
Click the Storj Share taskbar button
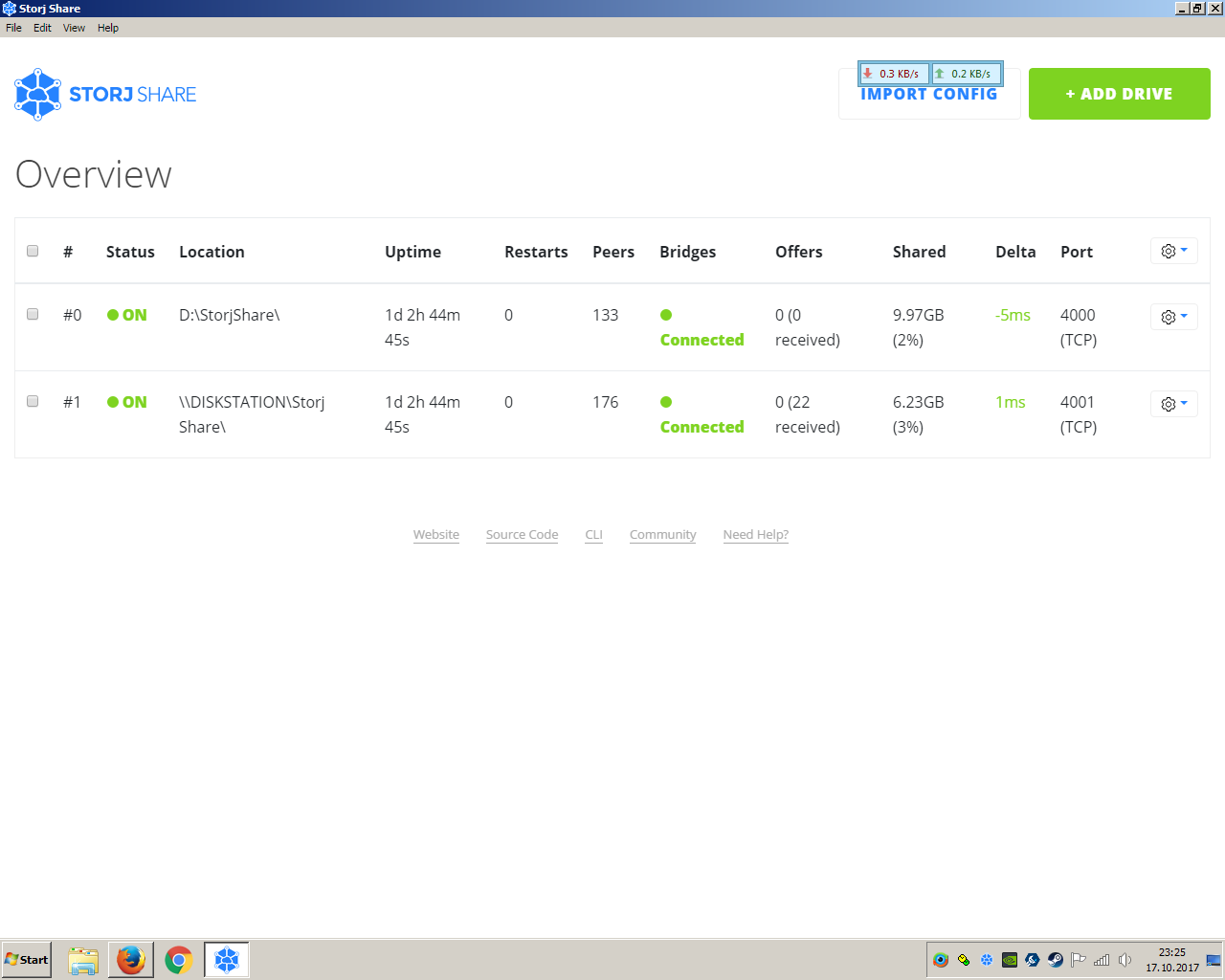227,960
